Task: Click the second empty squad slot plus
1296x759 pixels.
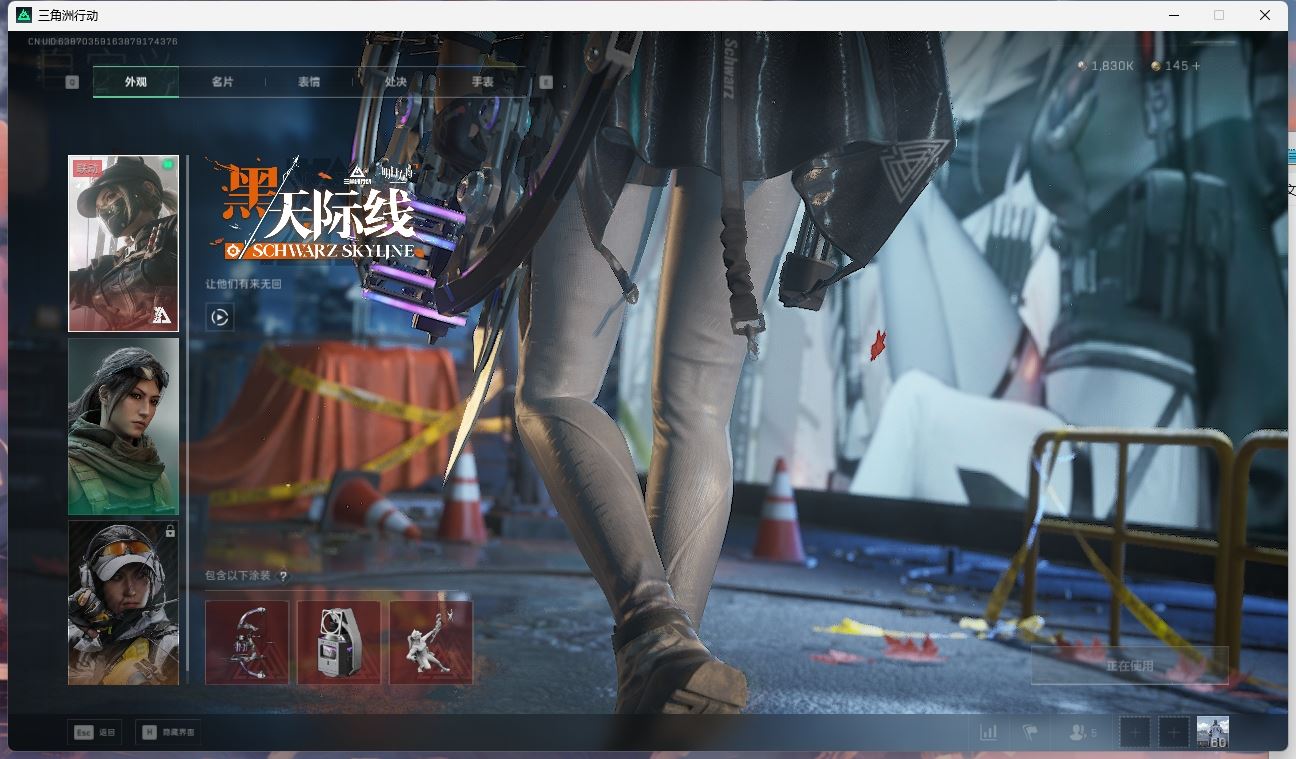Action: pos(1173,732)
